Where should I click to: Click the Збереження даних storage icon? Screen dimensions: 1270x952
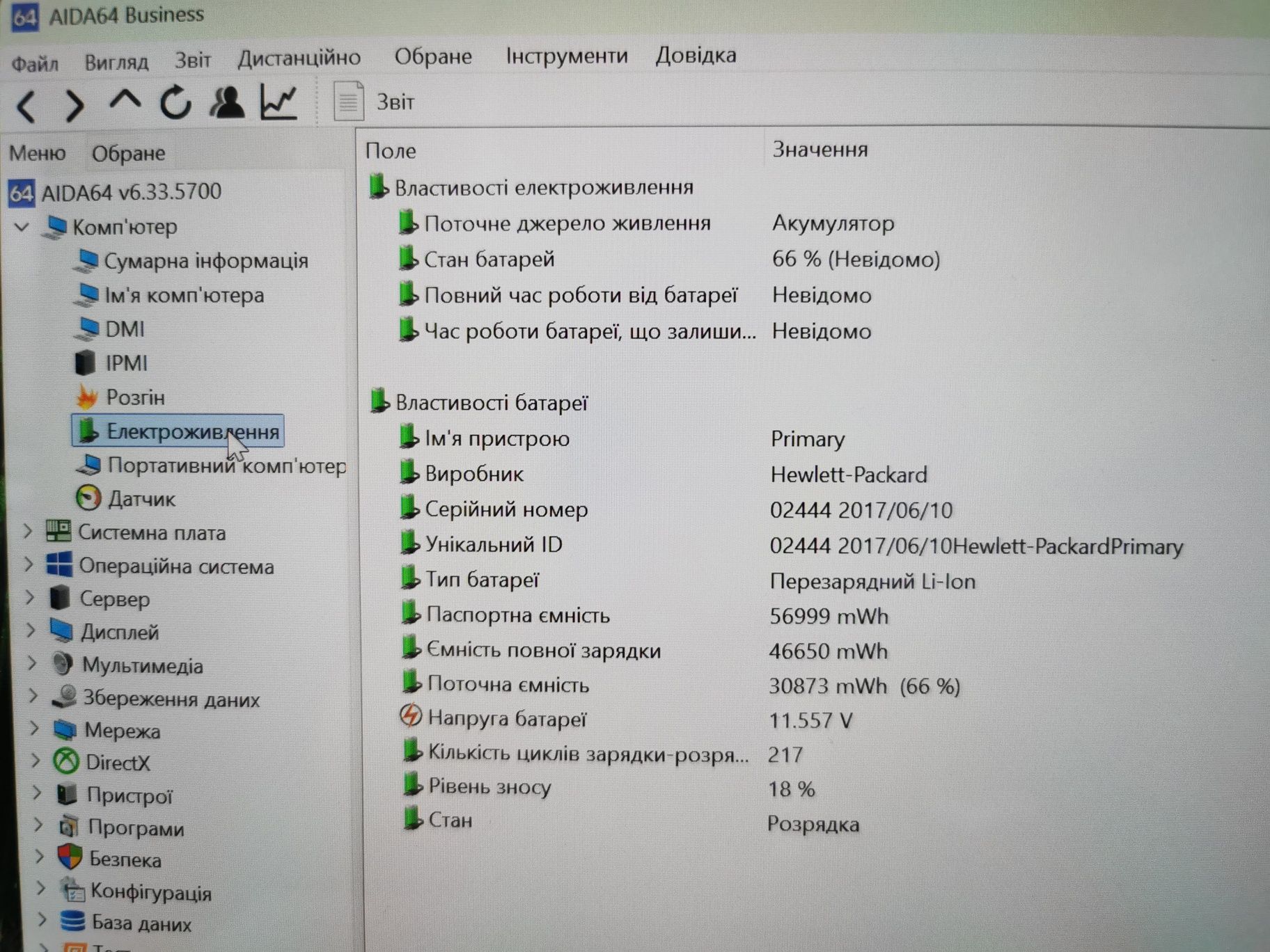65,697
